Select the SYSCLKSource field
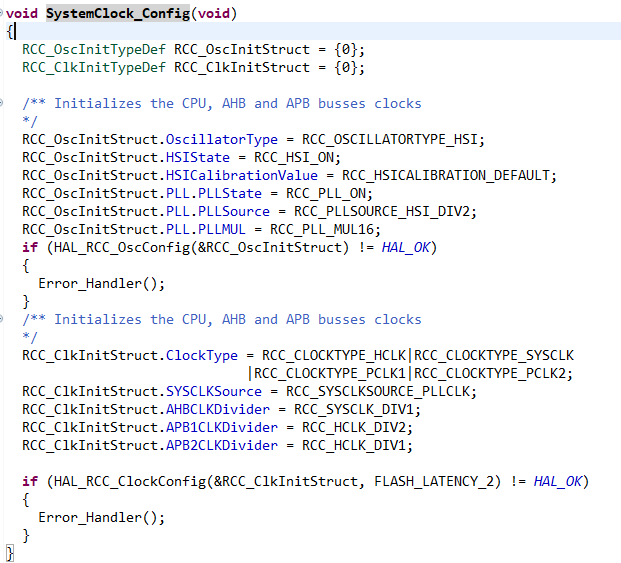Screen dimensions: 621x563 point(214,392)
